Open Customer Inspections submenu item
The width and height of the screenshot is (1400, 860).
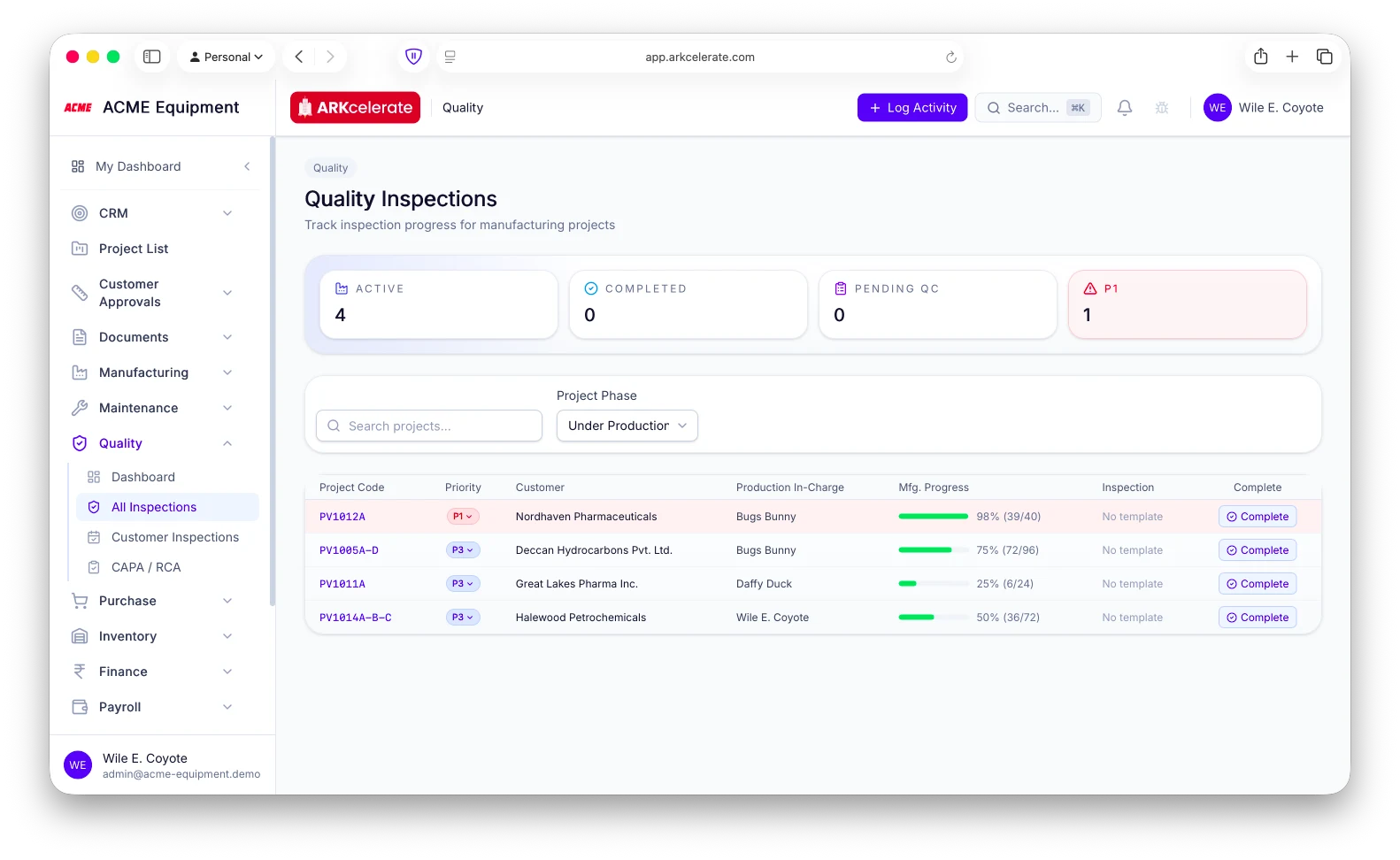[168, 537]
